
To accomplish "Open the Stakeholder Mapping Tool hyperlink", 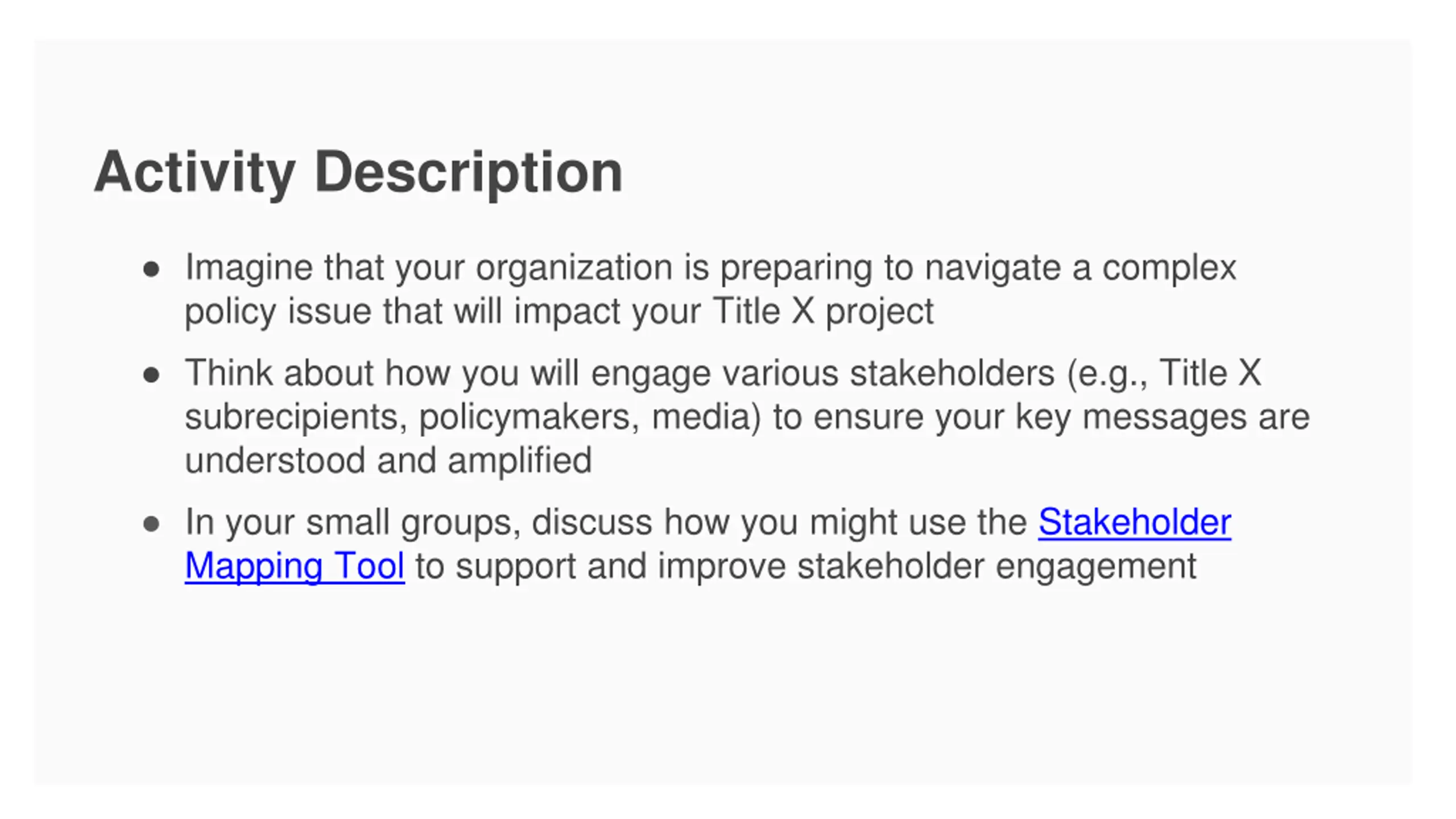I will [1134, 522].
